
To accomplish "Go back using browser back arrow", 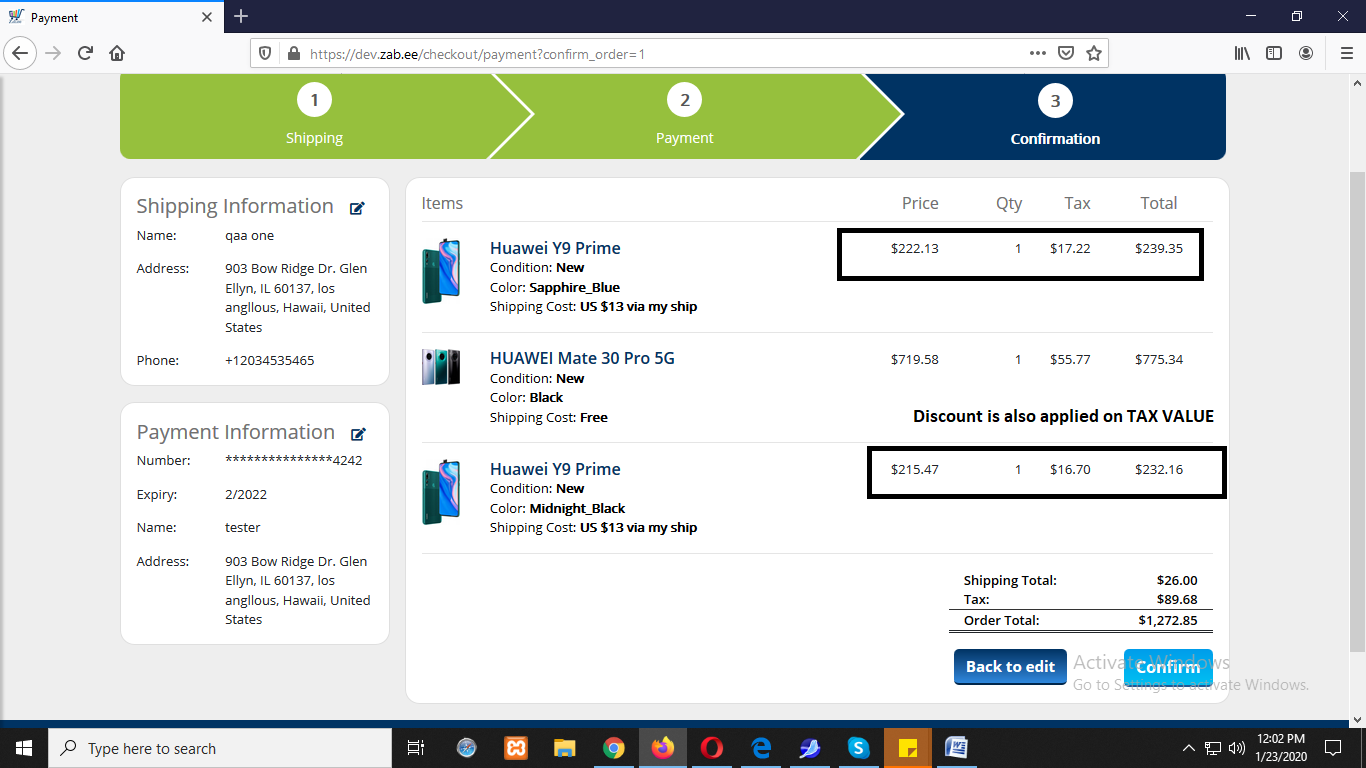I will (x=21, y=53).
